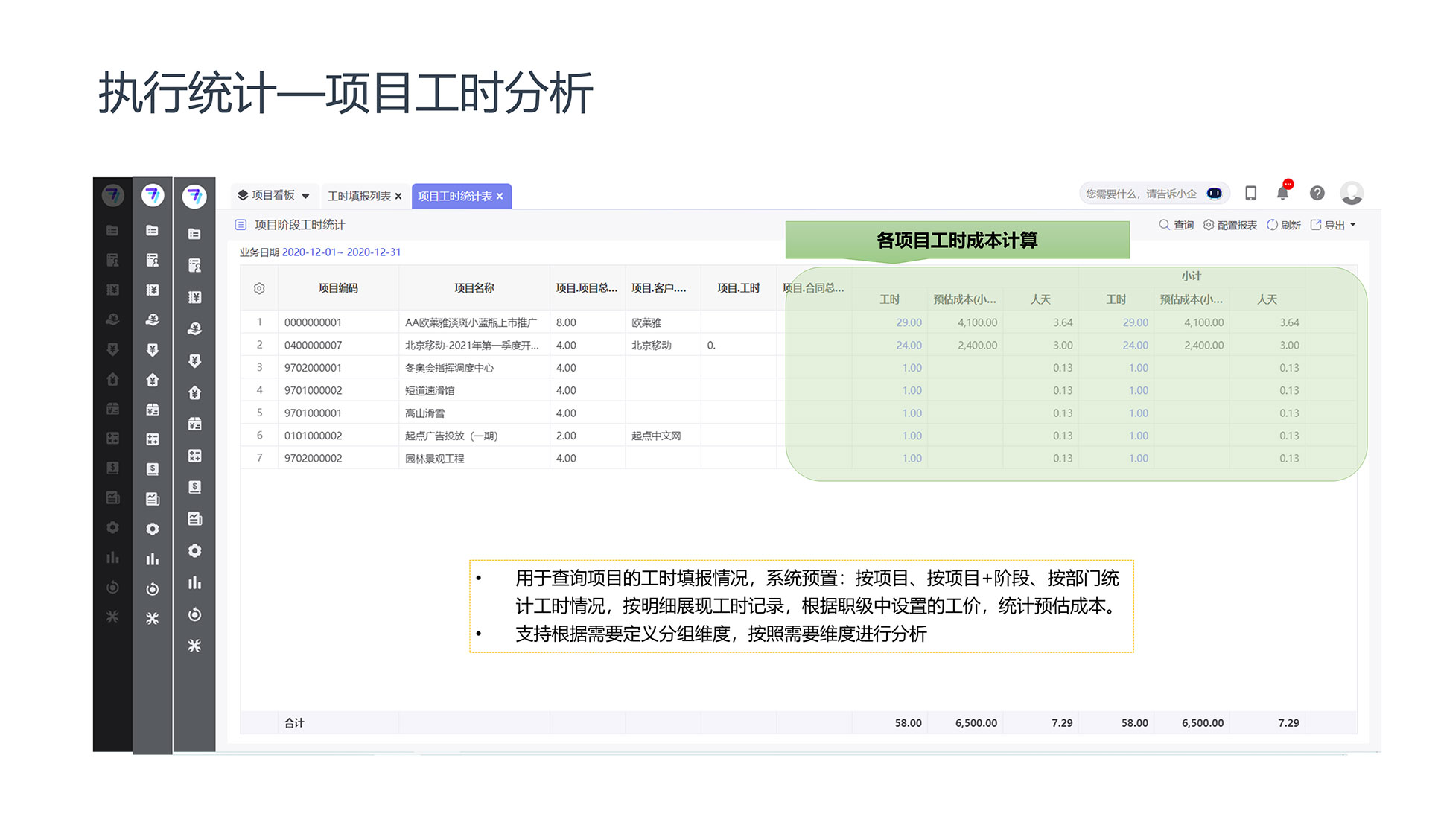
Task: Click the mobile device icon in header
Action: 1250,194
